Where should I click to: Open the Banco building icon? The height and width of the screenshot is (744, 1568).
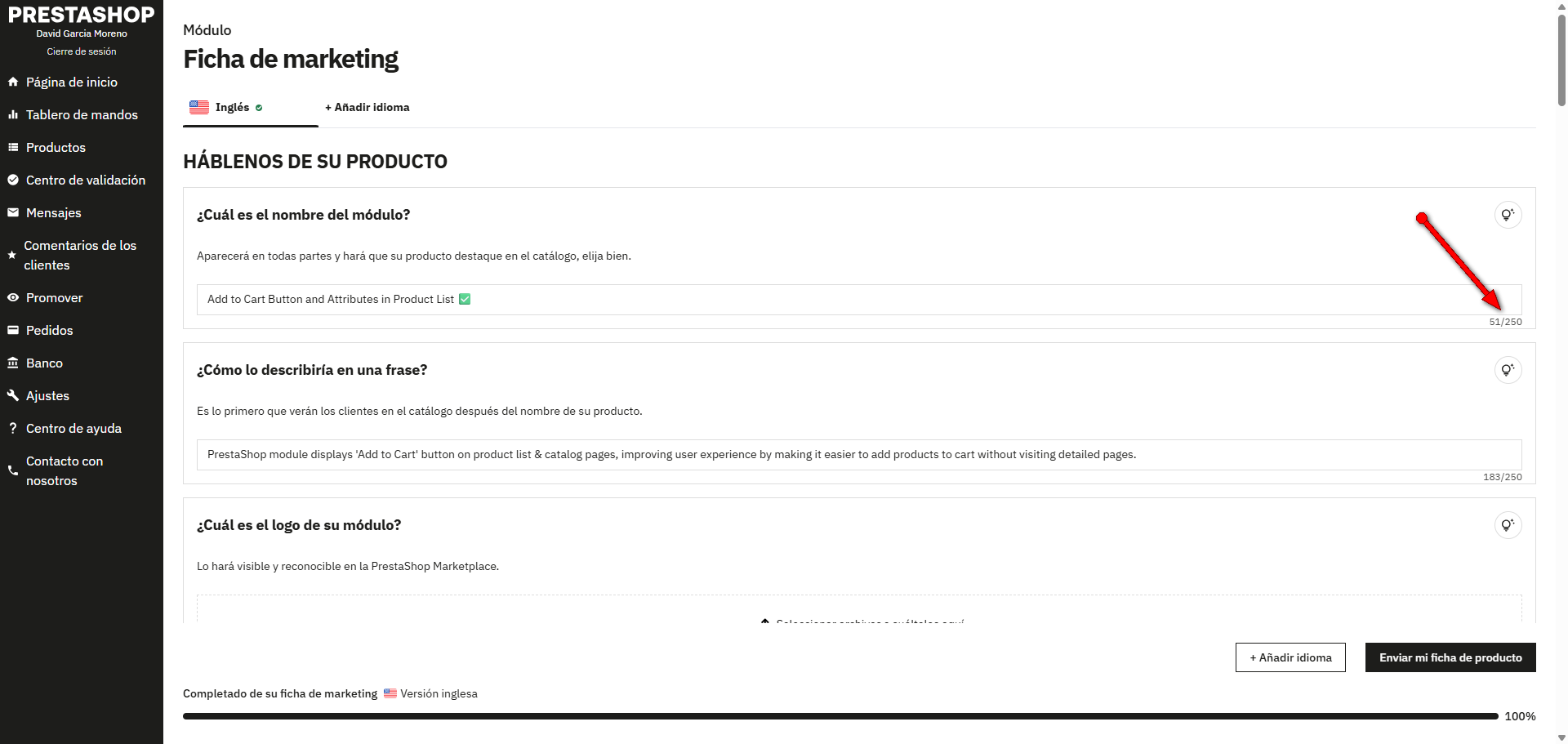coord(13,363)
